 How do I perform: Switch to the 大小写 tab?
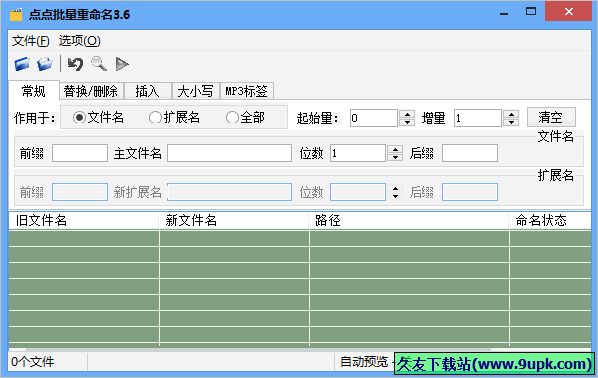tap(195, 91)
